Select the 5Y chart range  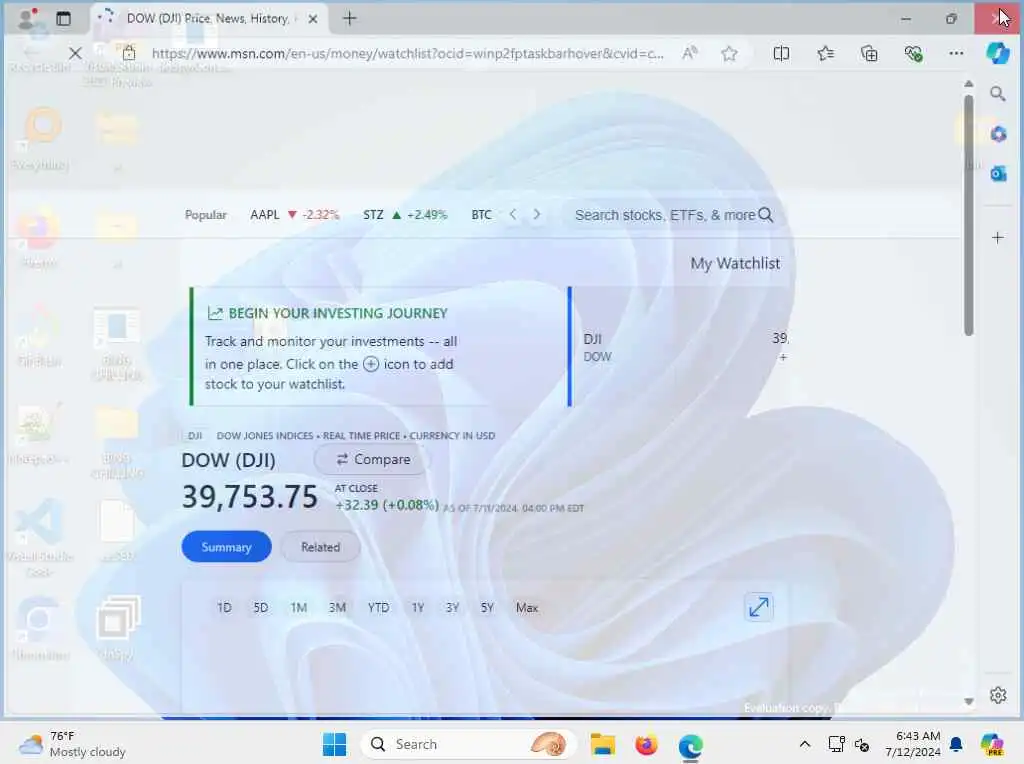487,608
